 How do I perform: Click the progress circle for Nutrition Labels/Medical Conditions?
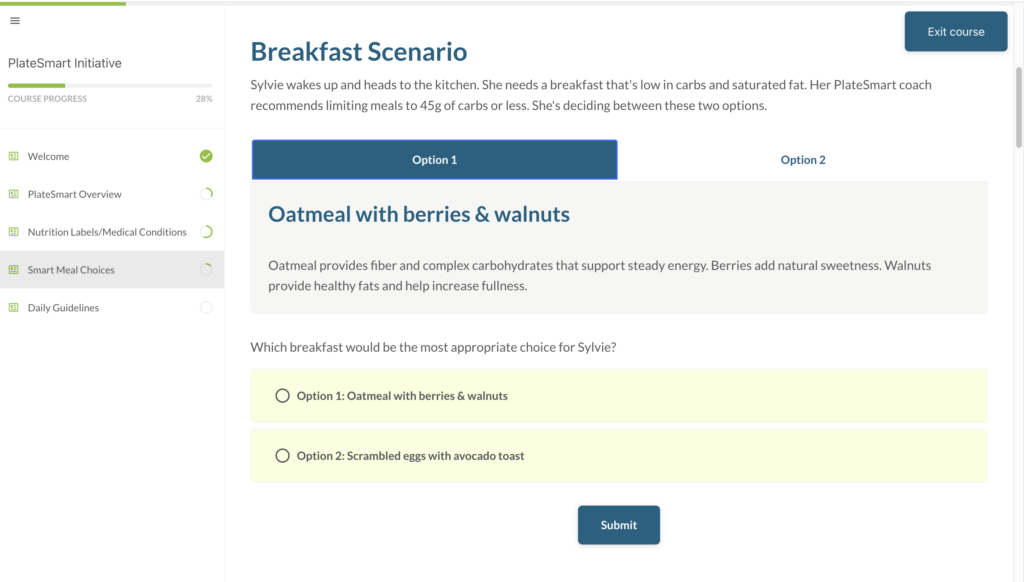click(x=206, y=232)
